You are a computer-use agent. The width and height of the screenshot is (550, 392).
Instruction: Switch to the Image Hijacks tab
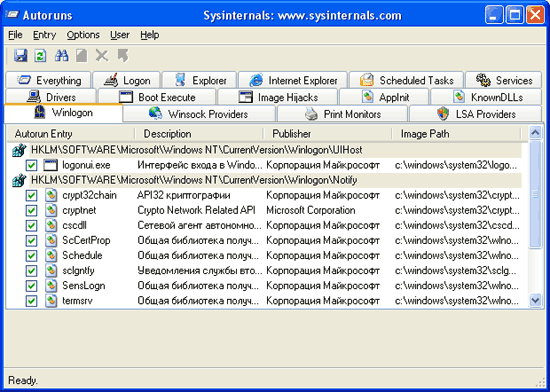pyautogui.click(x=277, y=97)
